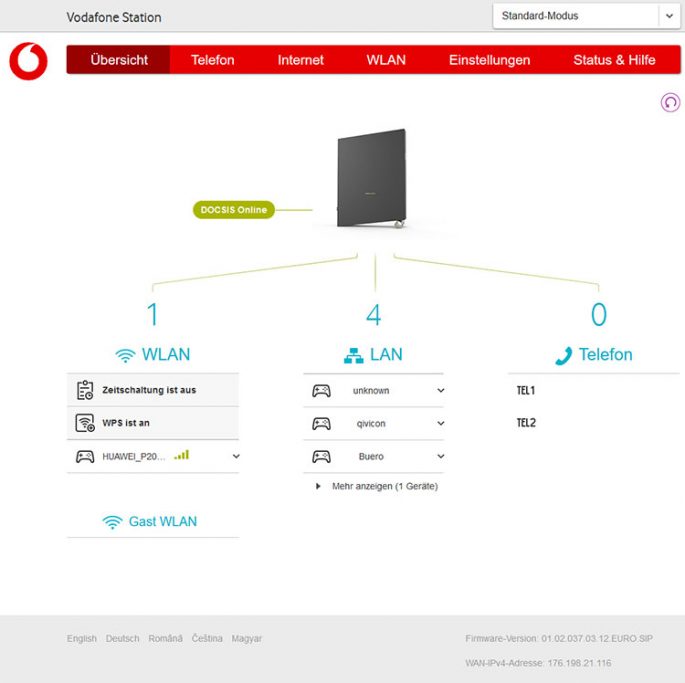Screen dimensions: 685x683
Task: Open the Status & Hilfe tab
Action: pyautogui.click(x=614, y=60)
